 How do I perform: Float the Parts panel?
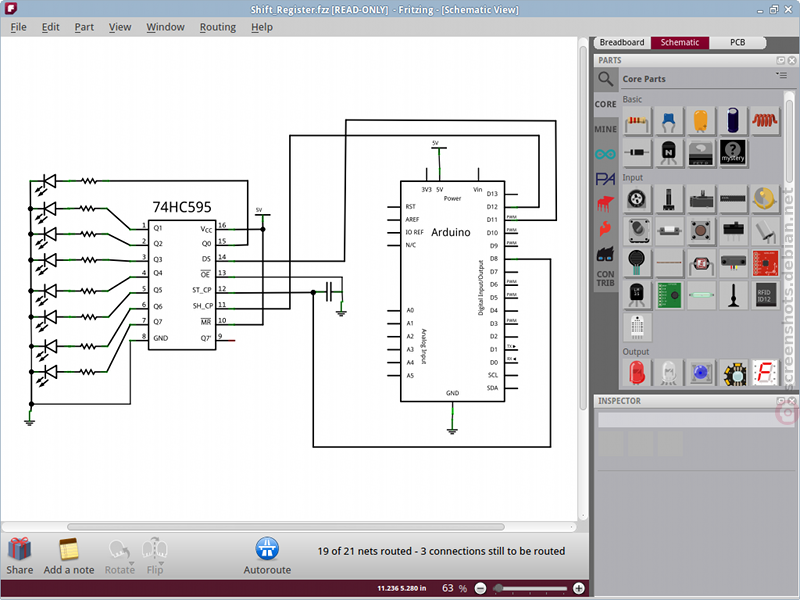(781, 60)
